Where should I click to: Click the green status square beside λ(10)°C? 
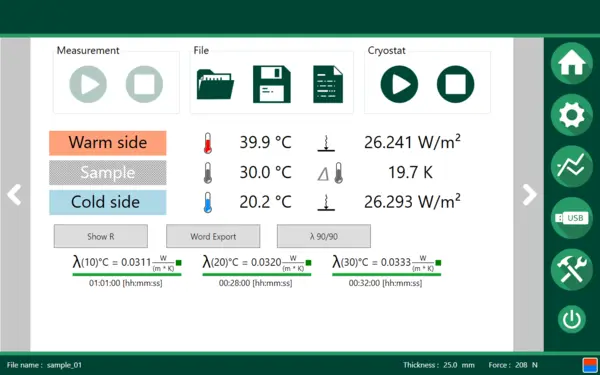pos(179,263)
